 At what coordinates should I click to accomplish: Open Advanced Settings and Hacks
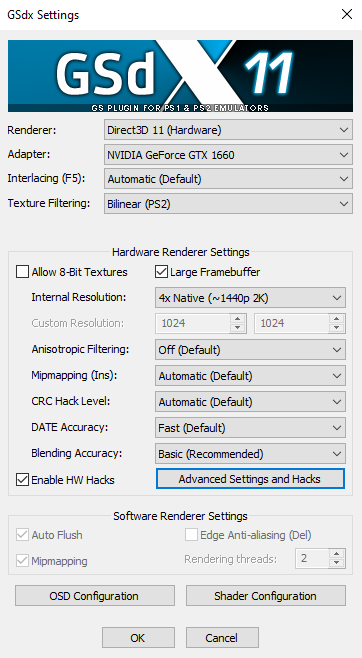tap(250, 479)
